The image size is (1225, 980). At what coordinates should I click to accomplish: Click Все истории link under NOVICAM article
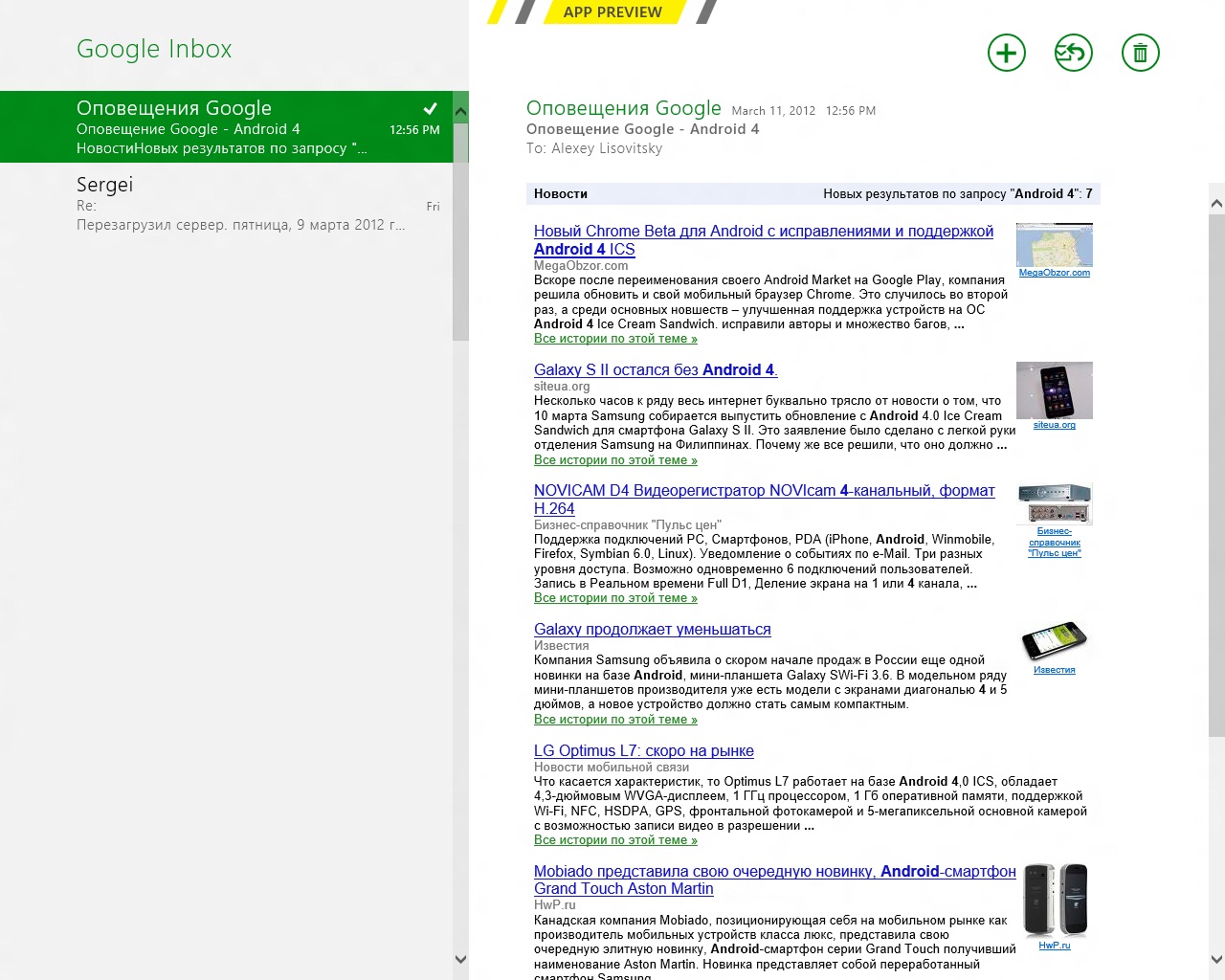[x=615, y=598]
